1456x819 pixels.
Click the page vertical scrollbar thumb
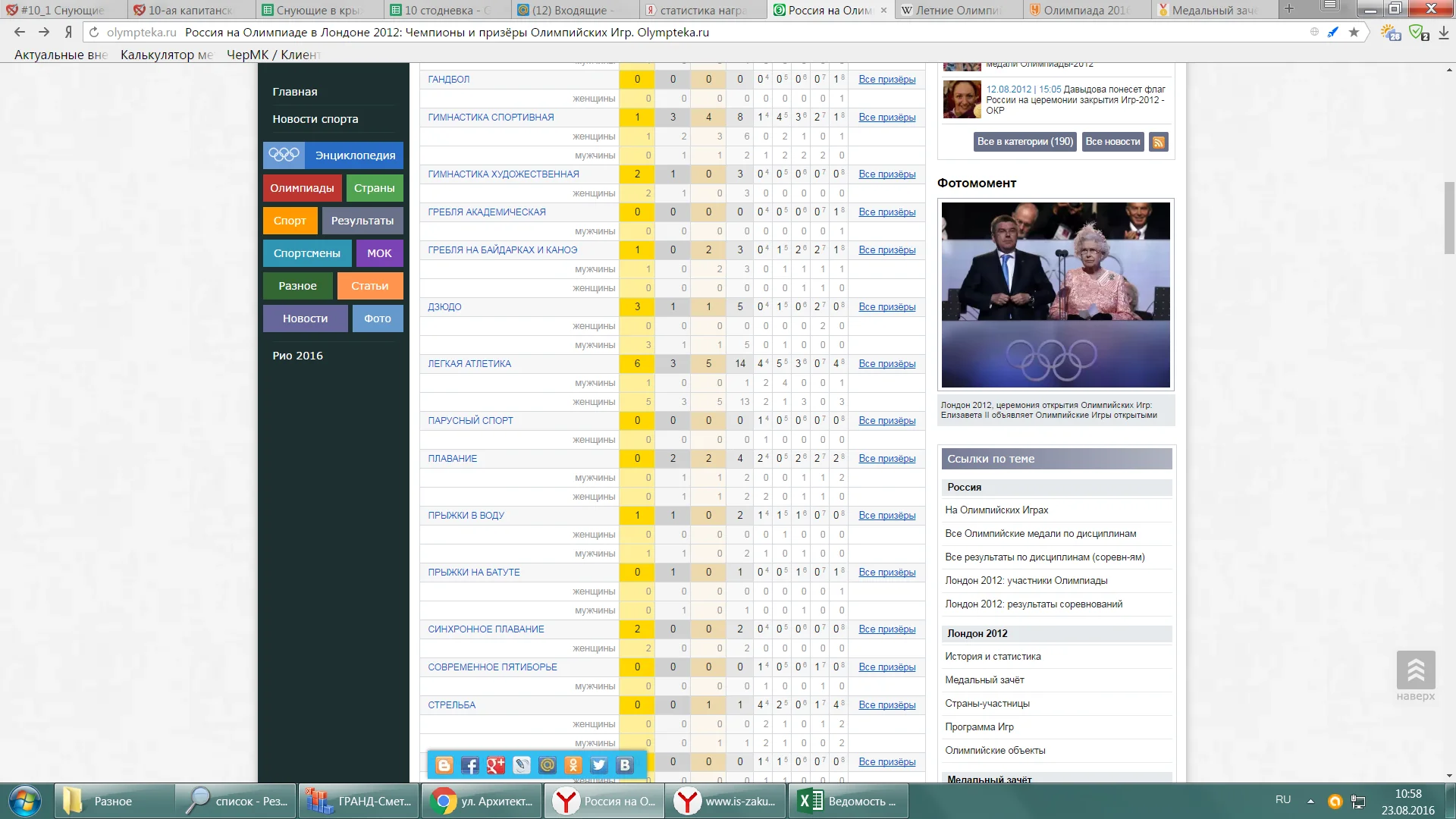(1449, 218)
